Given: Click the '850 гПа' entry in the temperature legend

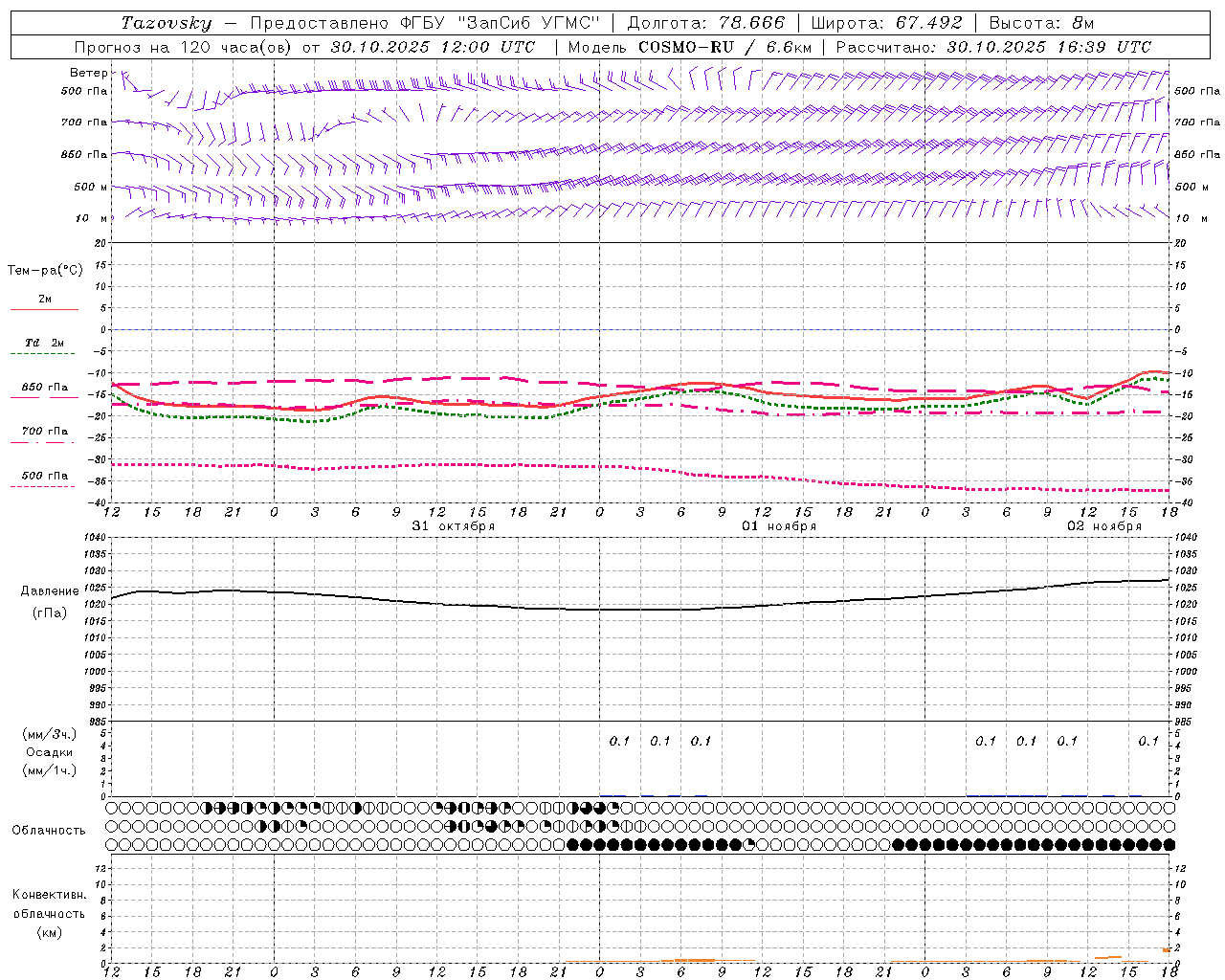Looking at the screenshot, I should pyautogui.click(x=45, y=388).
